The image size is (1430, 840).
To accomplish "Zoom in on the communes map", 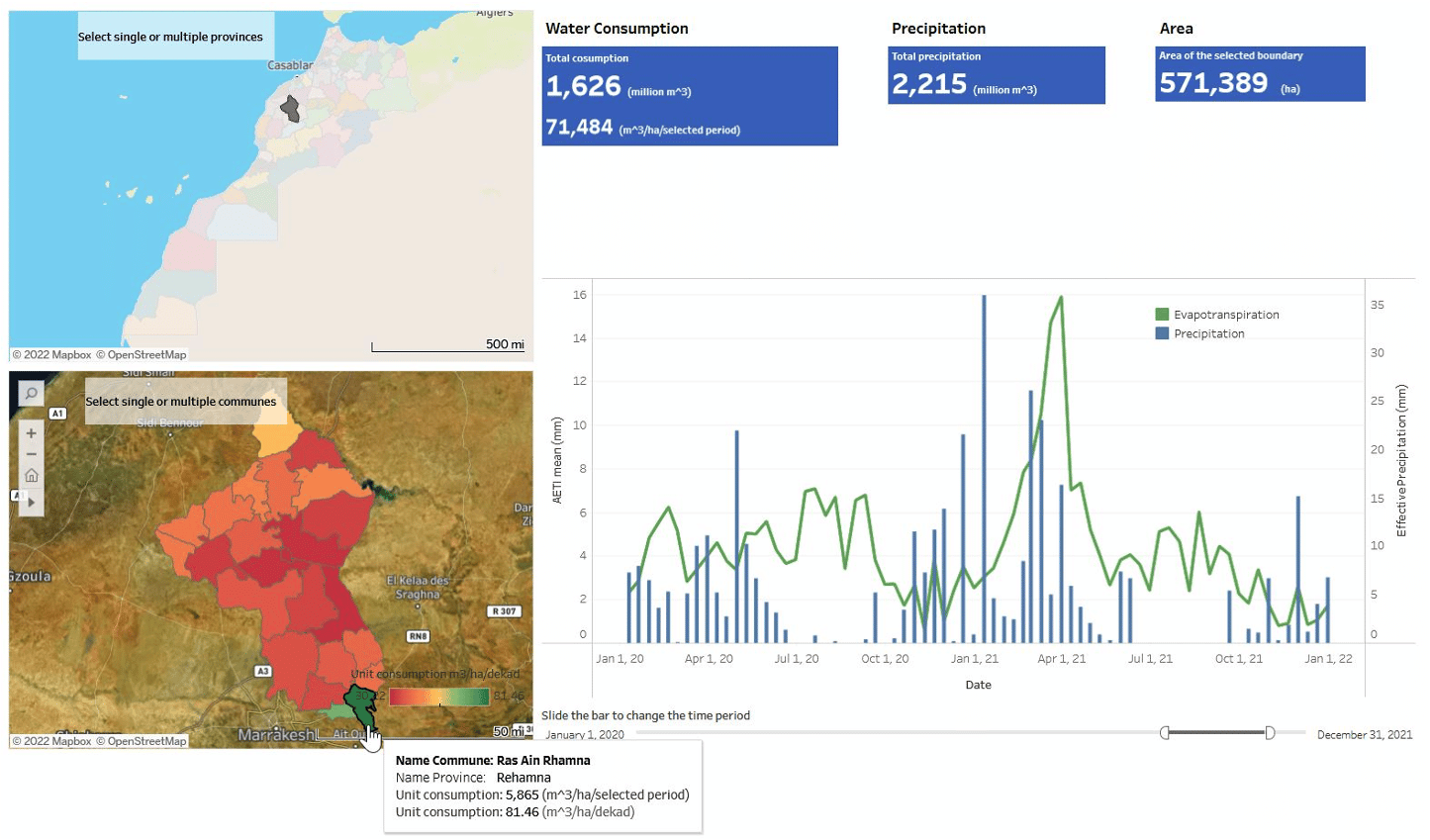I will (x=31, y=433).
